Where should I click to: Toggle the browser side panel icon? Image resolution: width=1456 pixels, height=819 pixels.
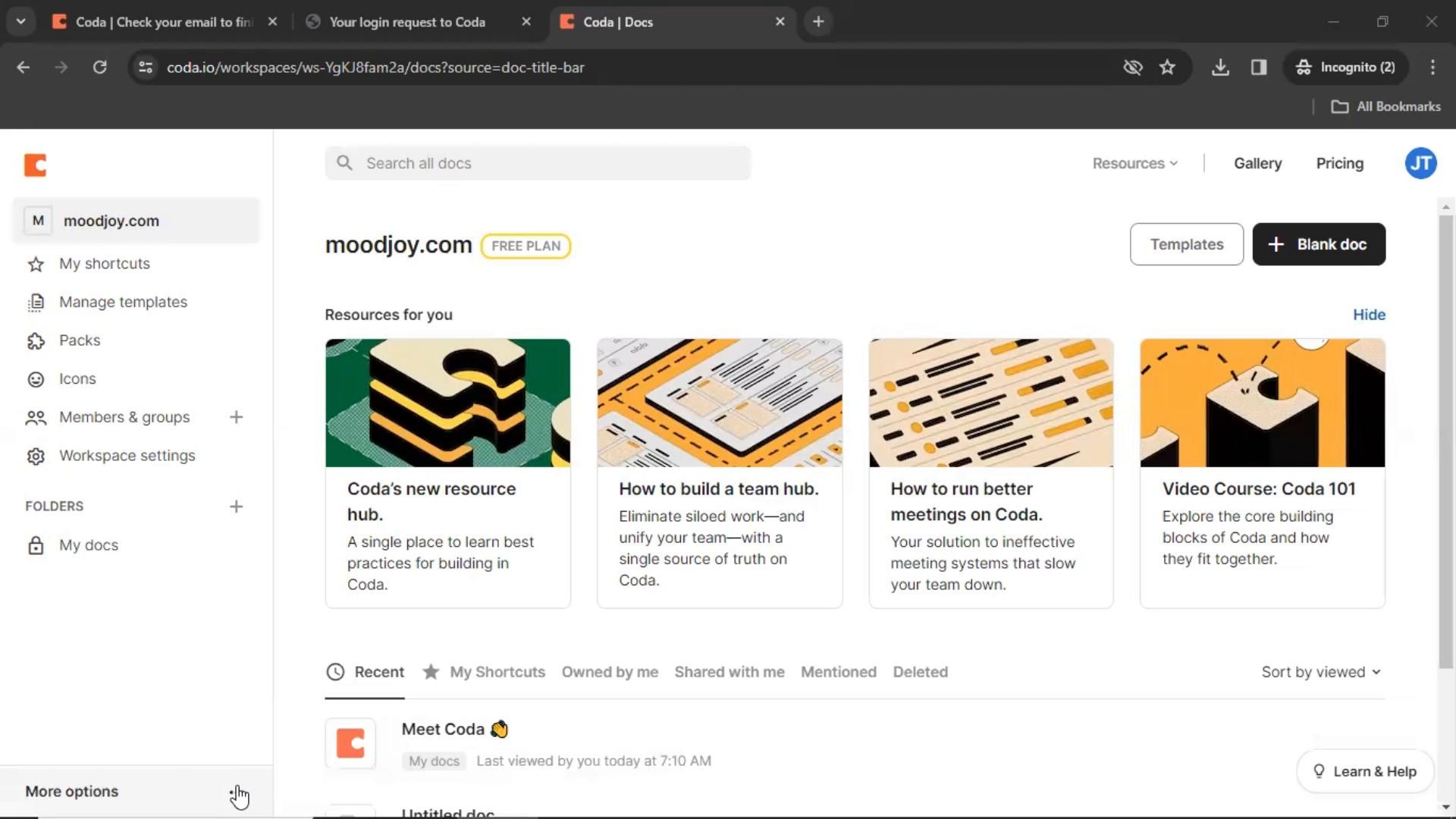[1259, 67]
